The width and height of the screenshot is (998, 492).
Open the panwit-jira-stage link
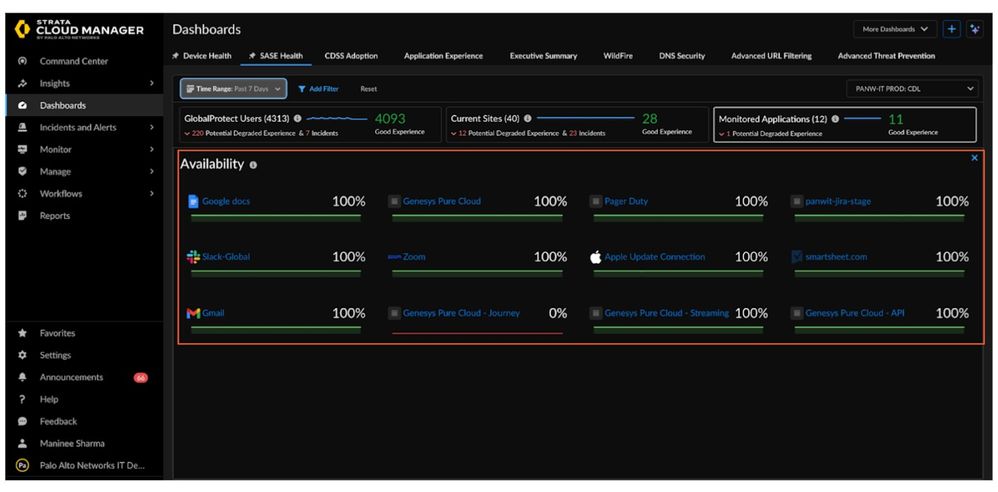pyautogui.click(x=838, y=201)
